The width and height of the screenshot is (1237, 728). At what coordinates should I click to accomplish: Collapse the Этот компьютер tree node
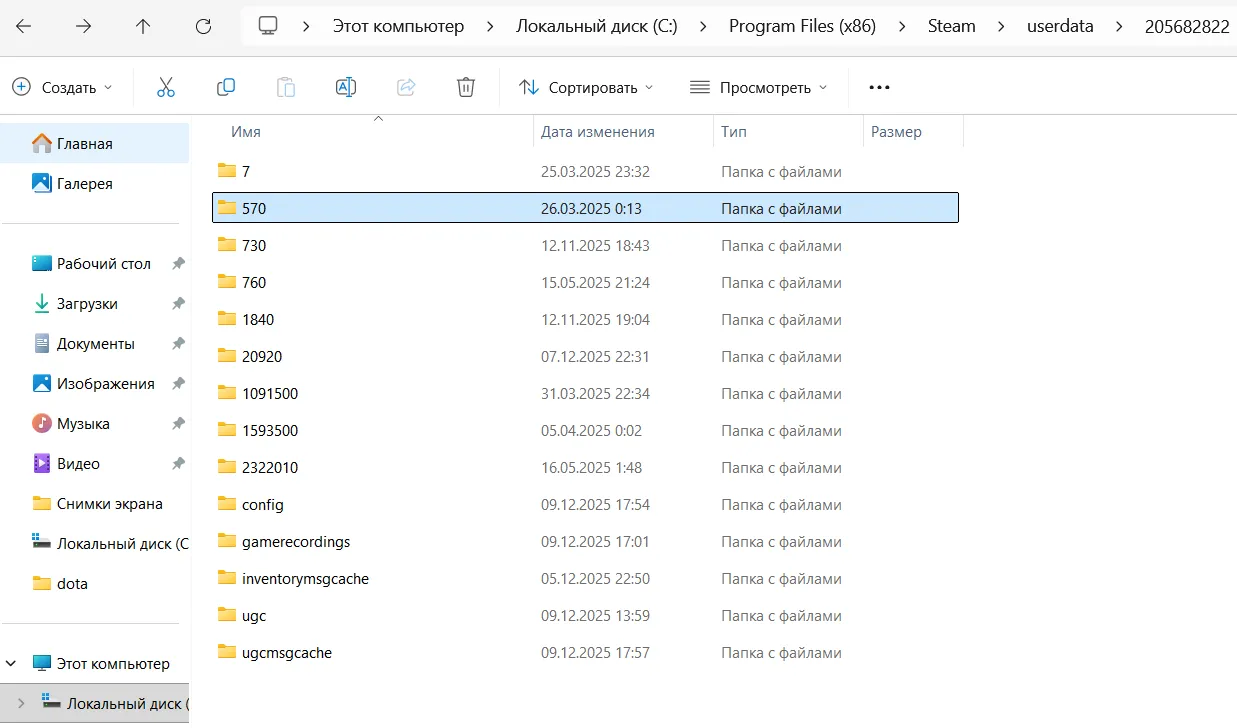12,663
